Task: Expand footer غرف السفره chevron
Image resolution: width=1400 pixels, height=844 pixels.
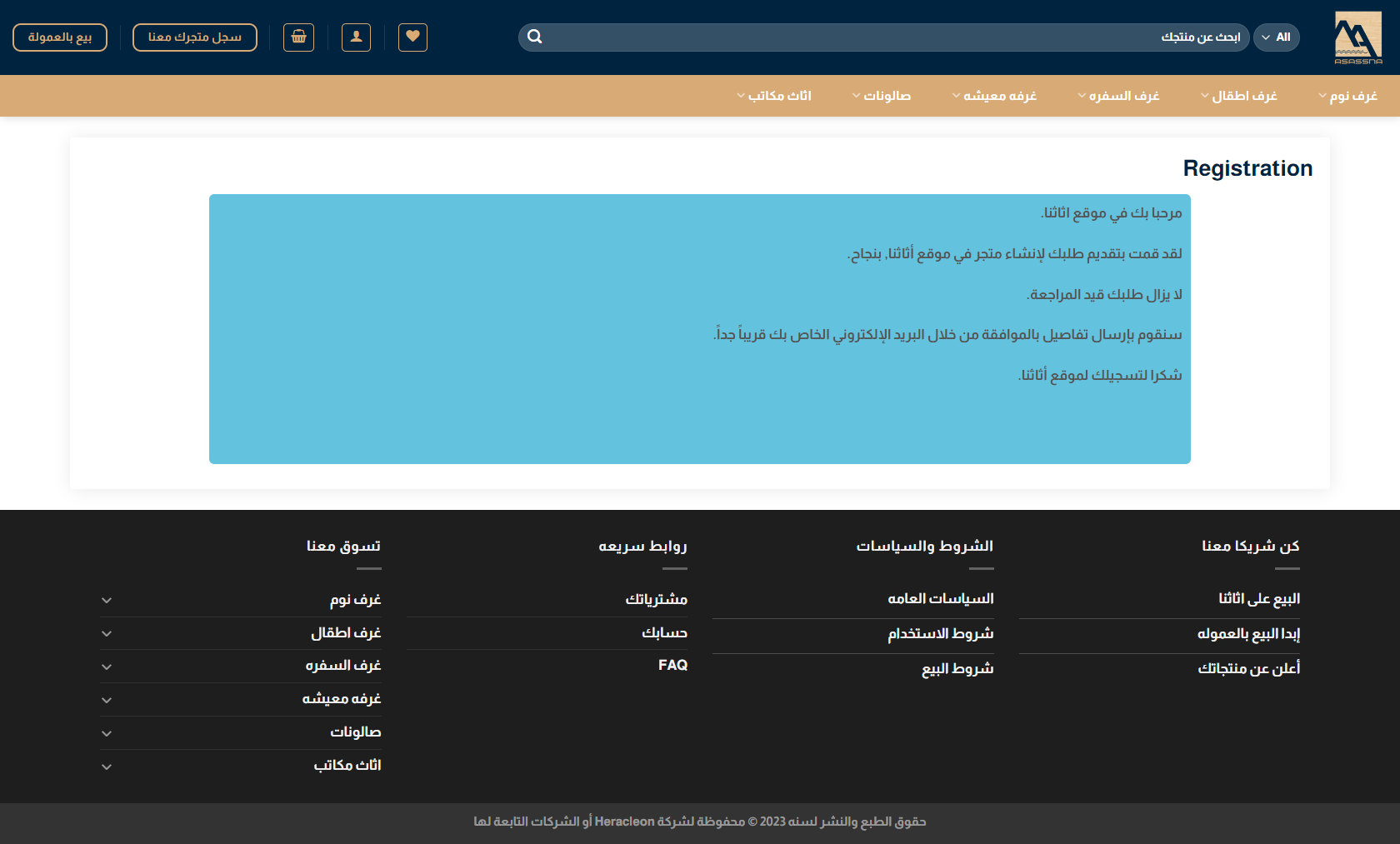Action: point(107,667)
